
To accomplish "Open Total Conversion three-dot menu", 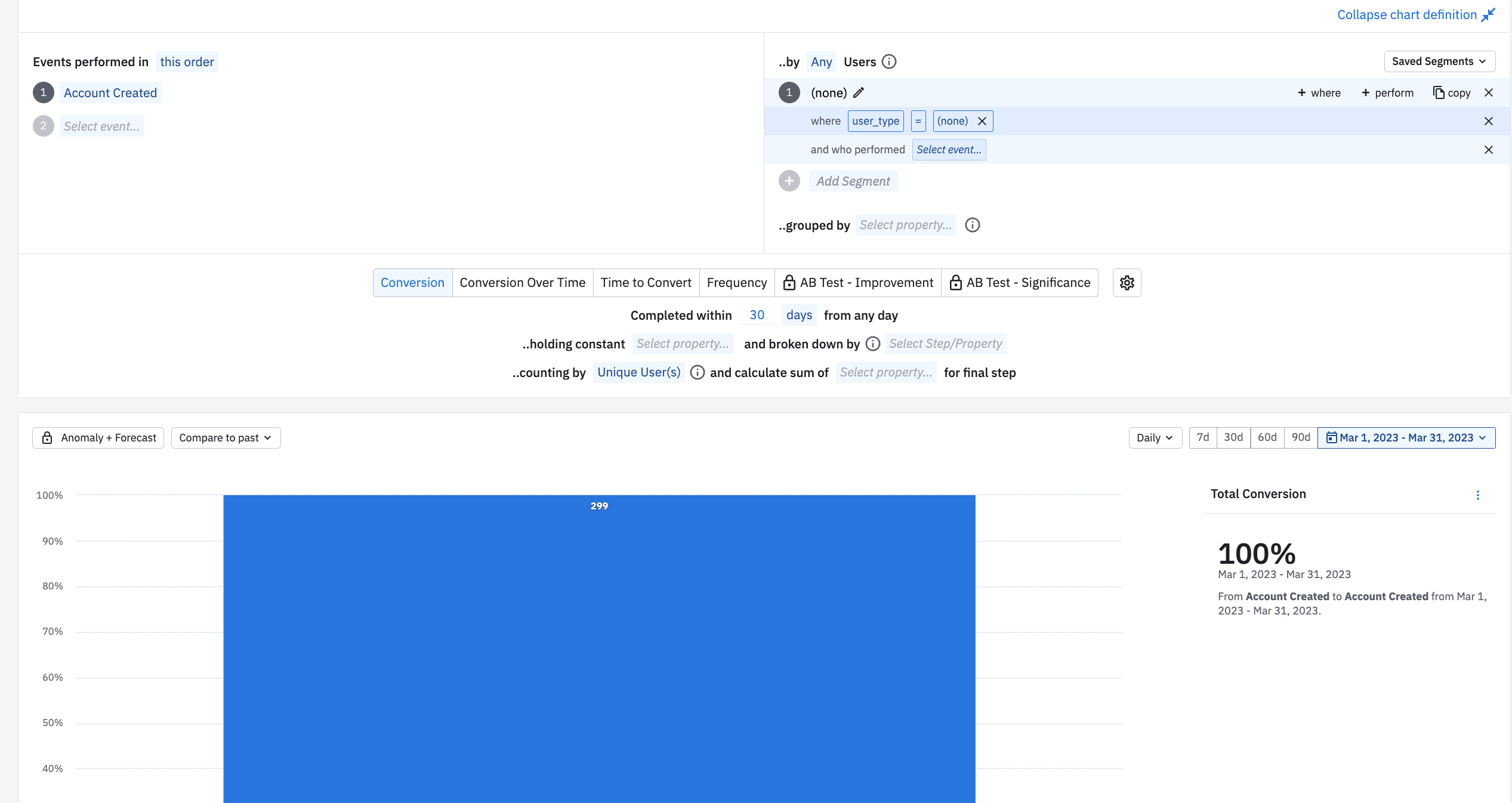I will click(x=1477, y=495).
